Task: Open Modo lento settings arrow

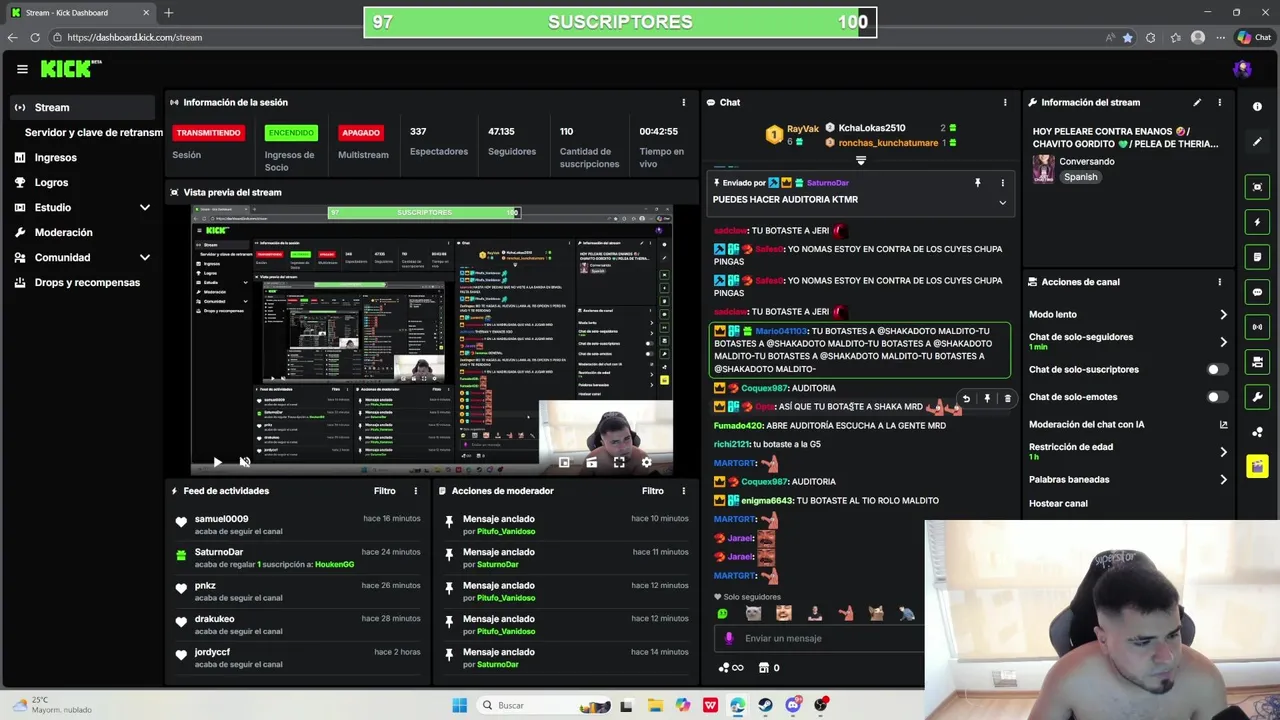Action: point(1223,314)
